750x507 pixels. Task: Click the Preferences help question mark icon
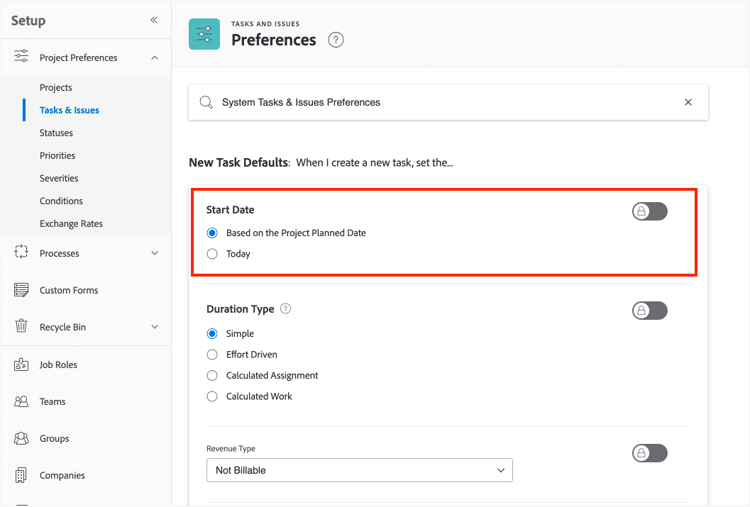336,40
